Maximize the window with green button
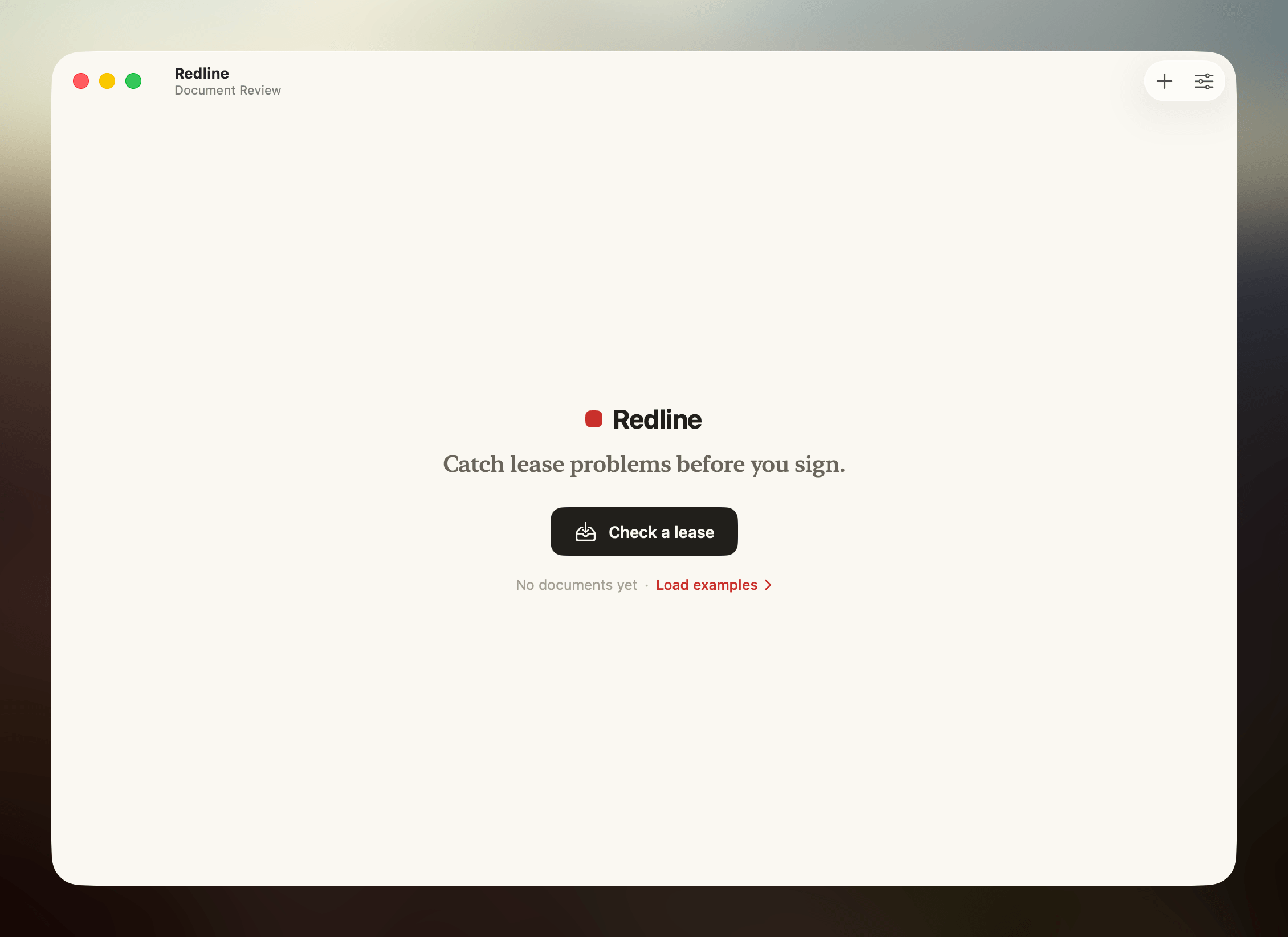The height and width of the screenshot is (937, 1288). [x=133, y=81]
